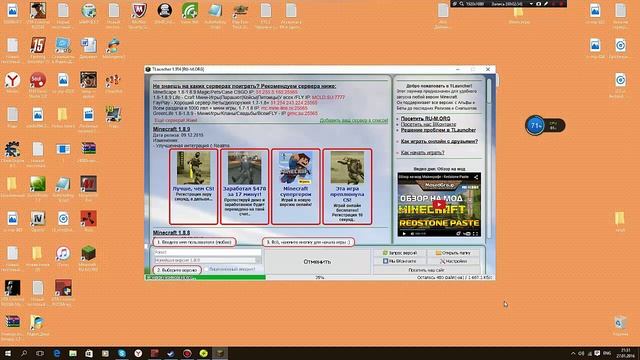Open the Заработал $478 ad card
Viewport: 640px width, 360px height.
244,187
